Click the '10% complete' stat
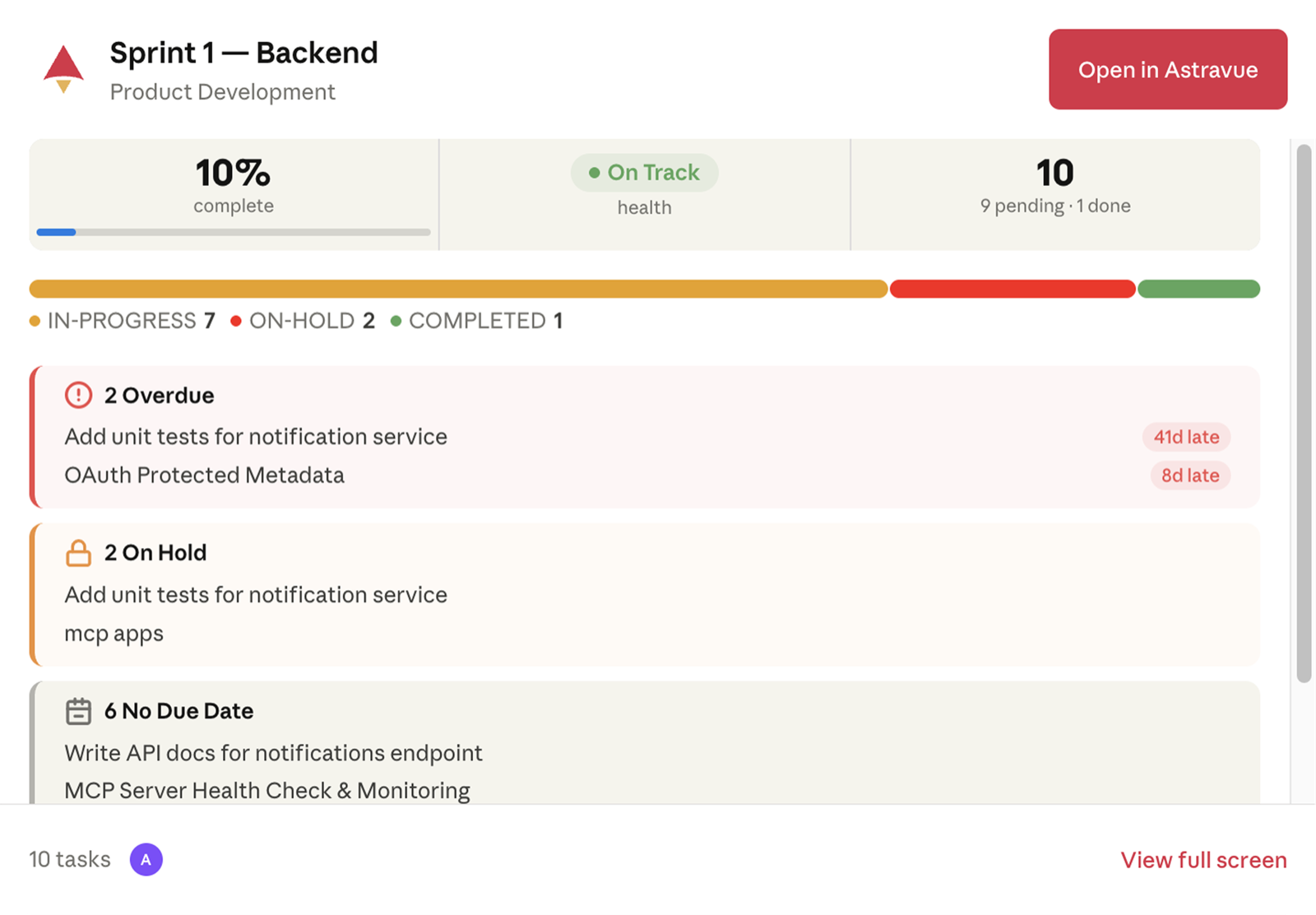 pyautogui.click(x=234, y=185)
